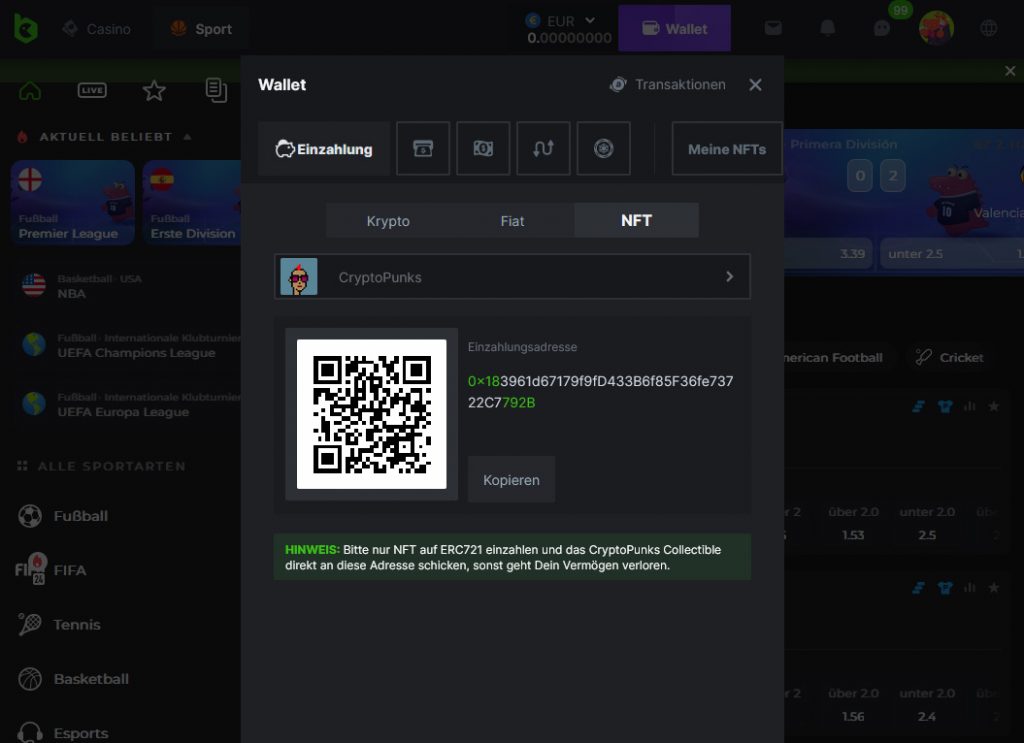1024x743 pixels.
Task: Select the withdraw icon tab in Wallet
Action: (x=423, y=148)
